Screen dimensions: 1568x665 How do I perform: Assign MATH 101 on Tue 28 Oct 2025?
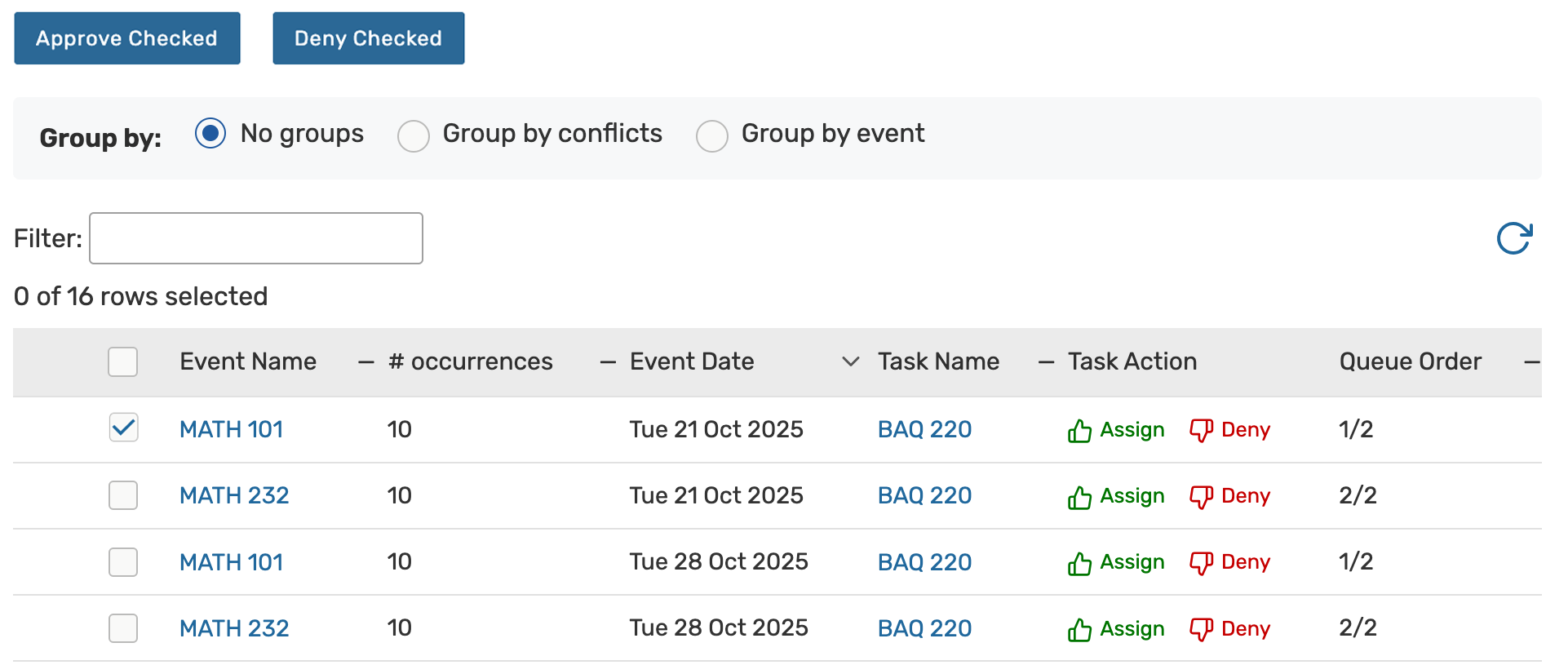1115,562
